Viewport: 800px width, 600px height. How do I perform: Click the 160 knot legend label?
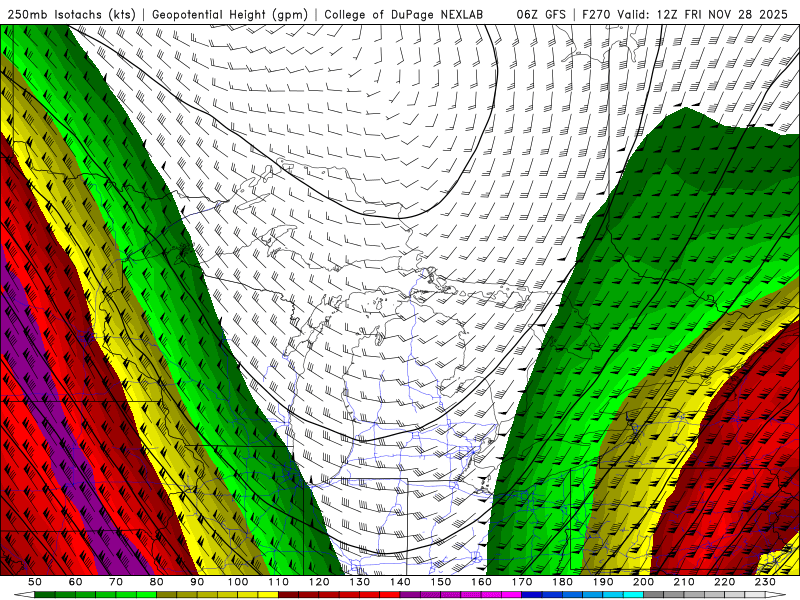pos(481,582)
